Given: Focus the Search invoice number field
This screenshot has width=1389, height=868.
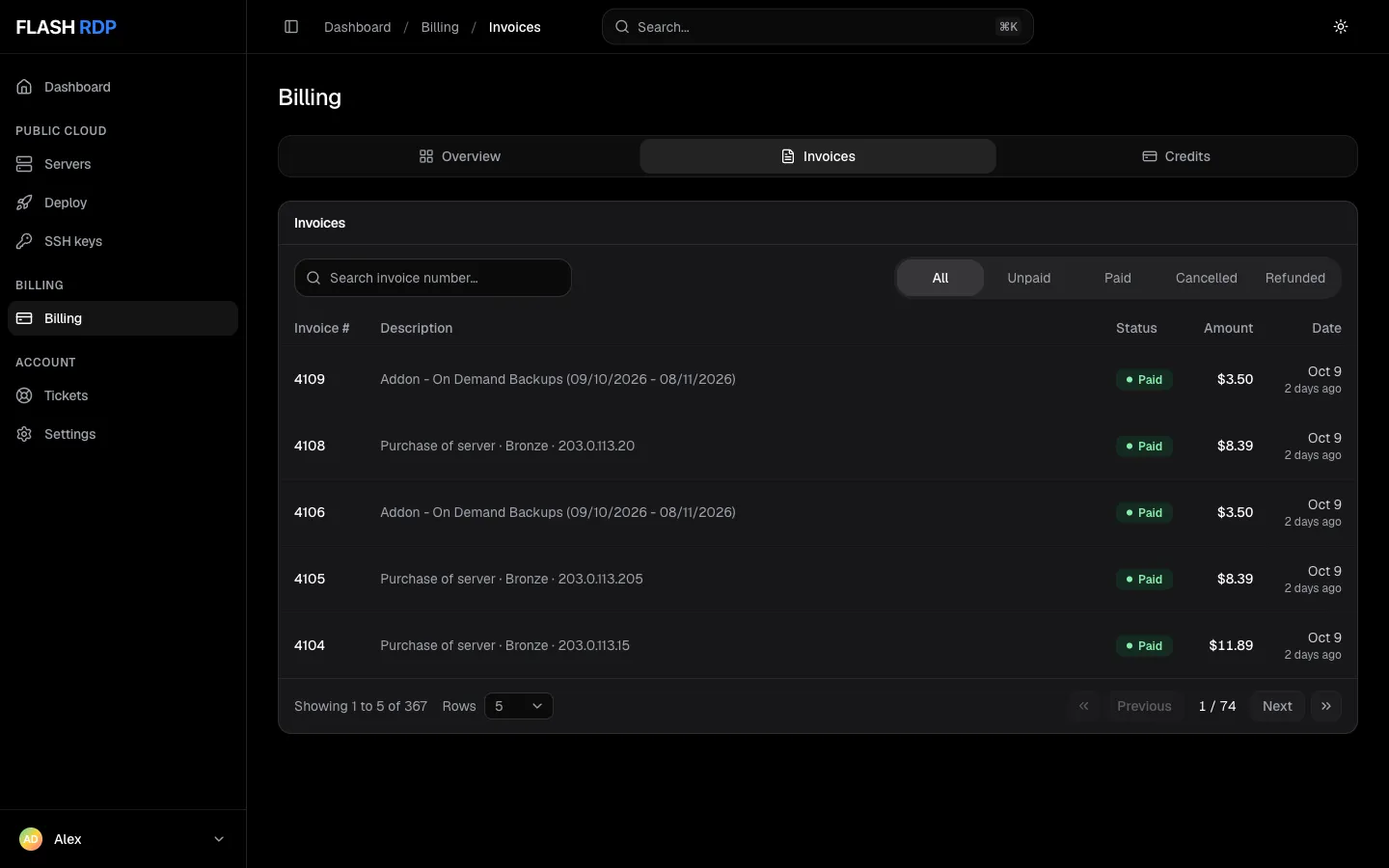Looking at the screenshot, I should click(433, 278).
